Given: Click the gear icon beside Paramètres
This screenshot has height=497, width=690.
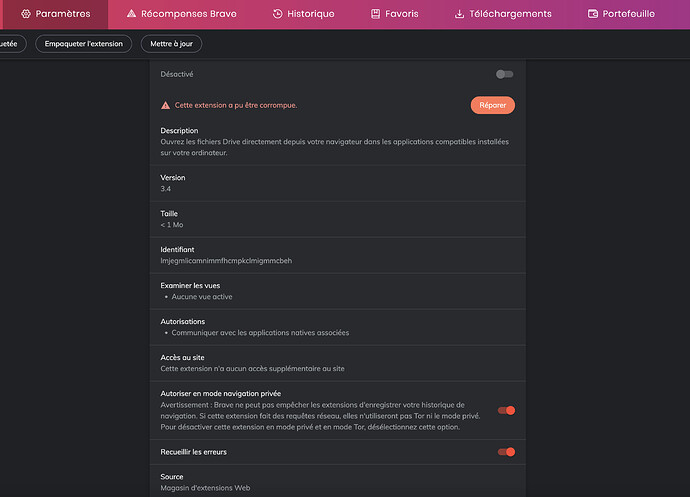Looking at the screenshot, I should (x=26, y=14).
